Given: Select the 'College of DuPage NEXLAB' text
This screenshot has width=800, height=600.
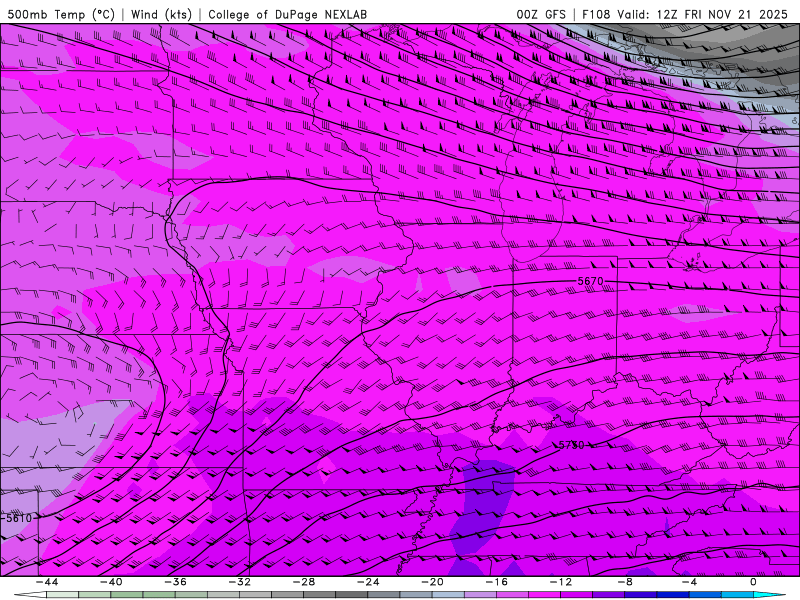Looking at the screenshot, I should coord(287,14).
